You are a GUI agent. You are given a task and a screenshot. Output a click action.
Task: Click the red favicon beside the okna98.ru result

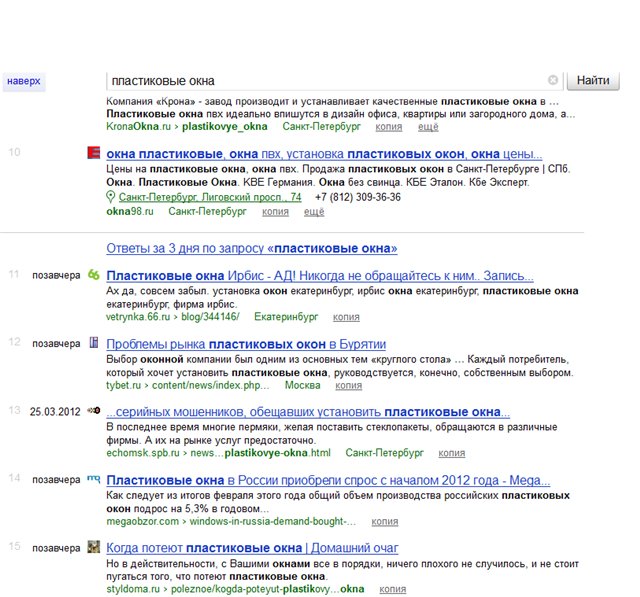coord(94,153)
